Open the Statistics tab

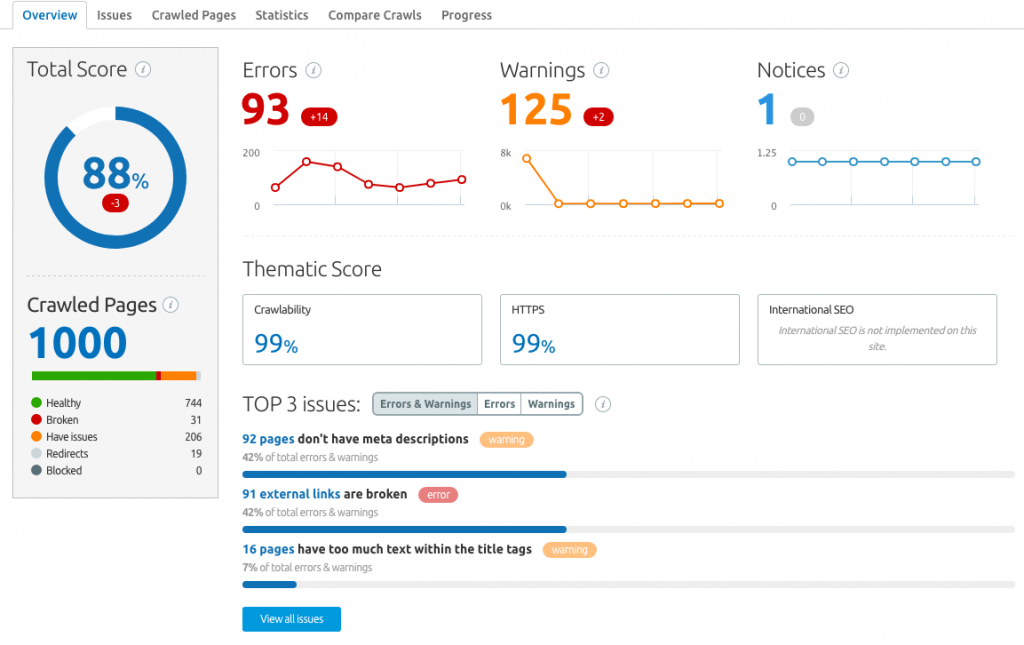click(x=281, y=15)
